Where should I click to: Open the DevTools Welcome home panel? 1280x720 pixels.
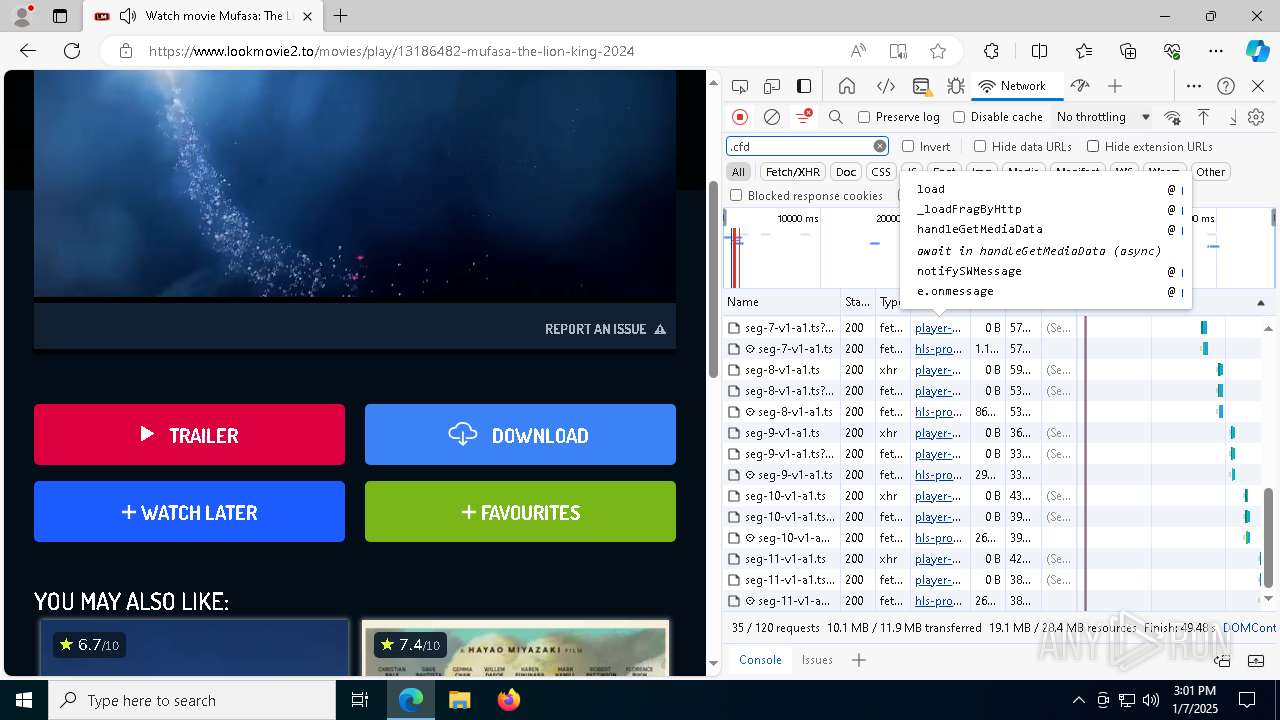[x=847, y=86]
